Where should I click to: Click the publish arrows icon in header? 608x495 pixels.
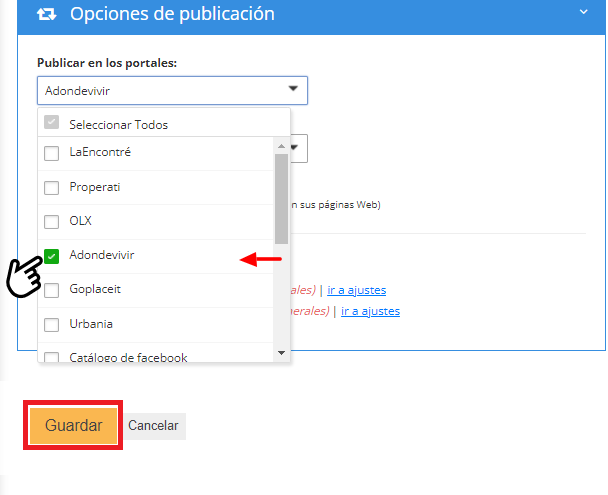(x=46, y=15)
